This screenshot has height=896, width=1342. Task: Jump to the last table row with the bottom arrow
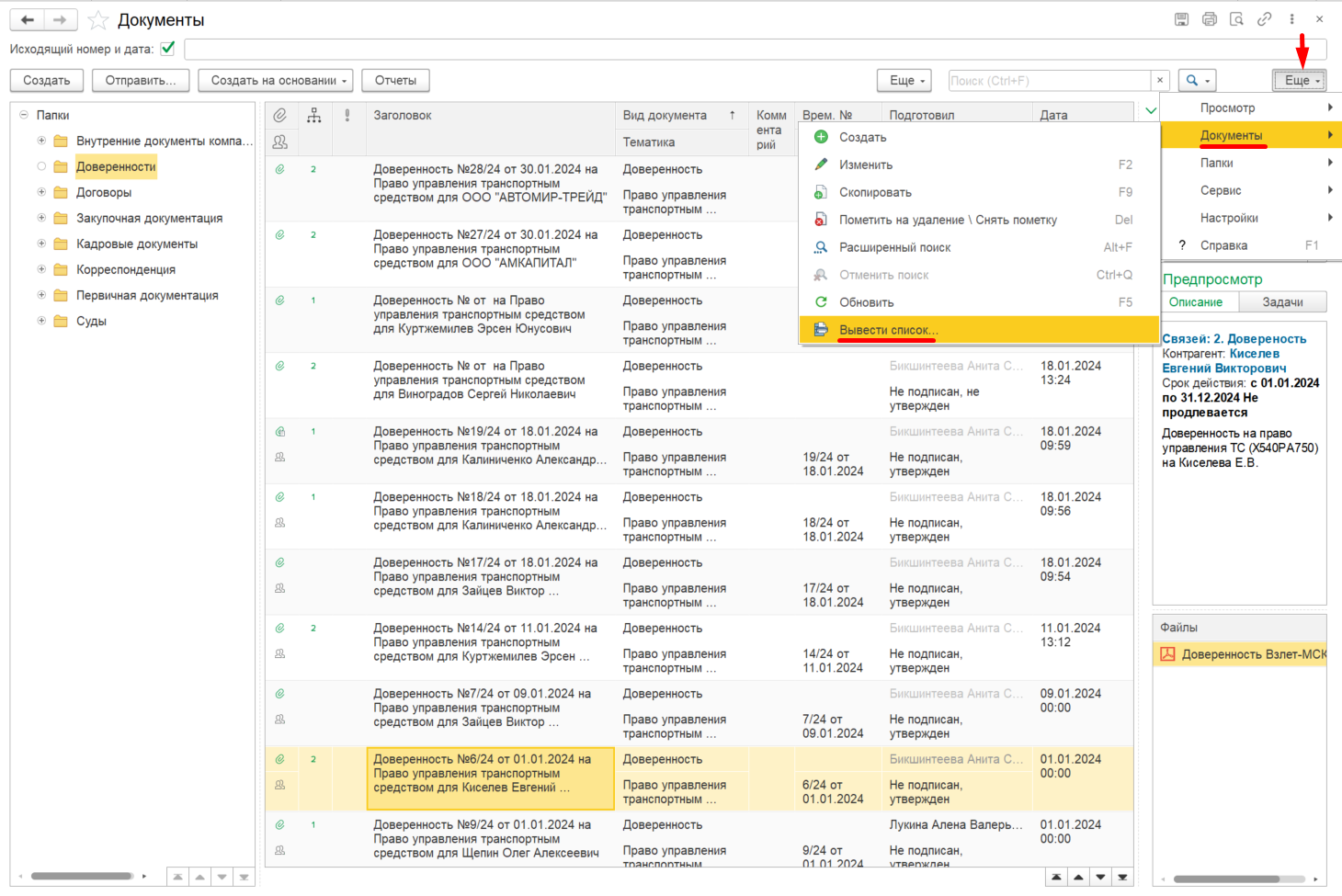tap(1122, 878)
